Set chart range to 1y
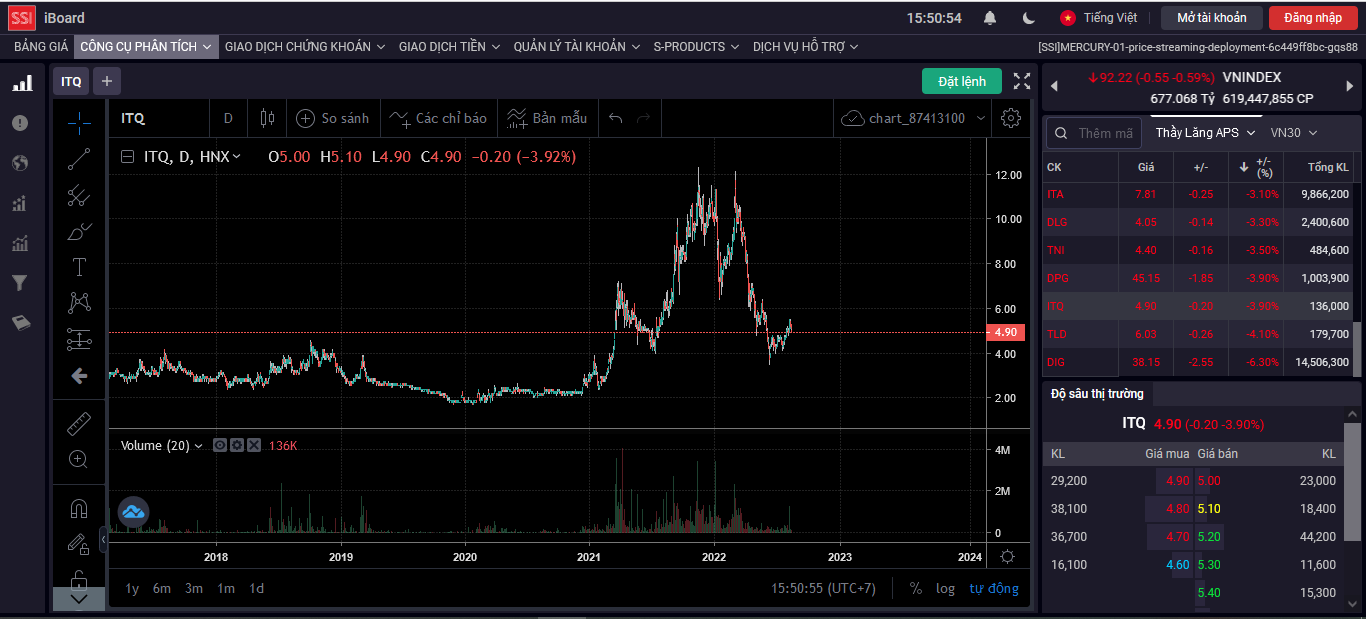 coord(132,588)
